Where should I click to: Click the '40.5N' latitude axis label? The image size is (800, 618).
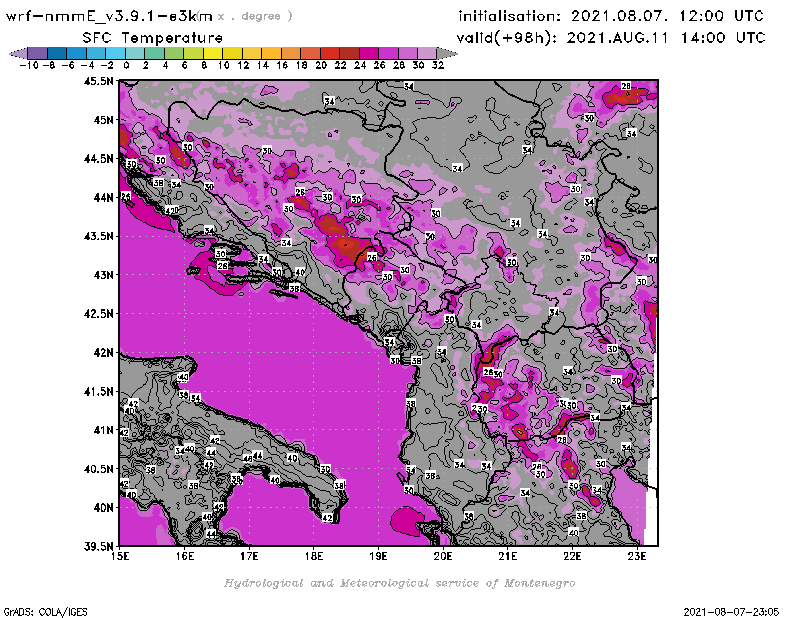click(x=98, y=469)
